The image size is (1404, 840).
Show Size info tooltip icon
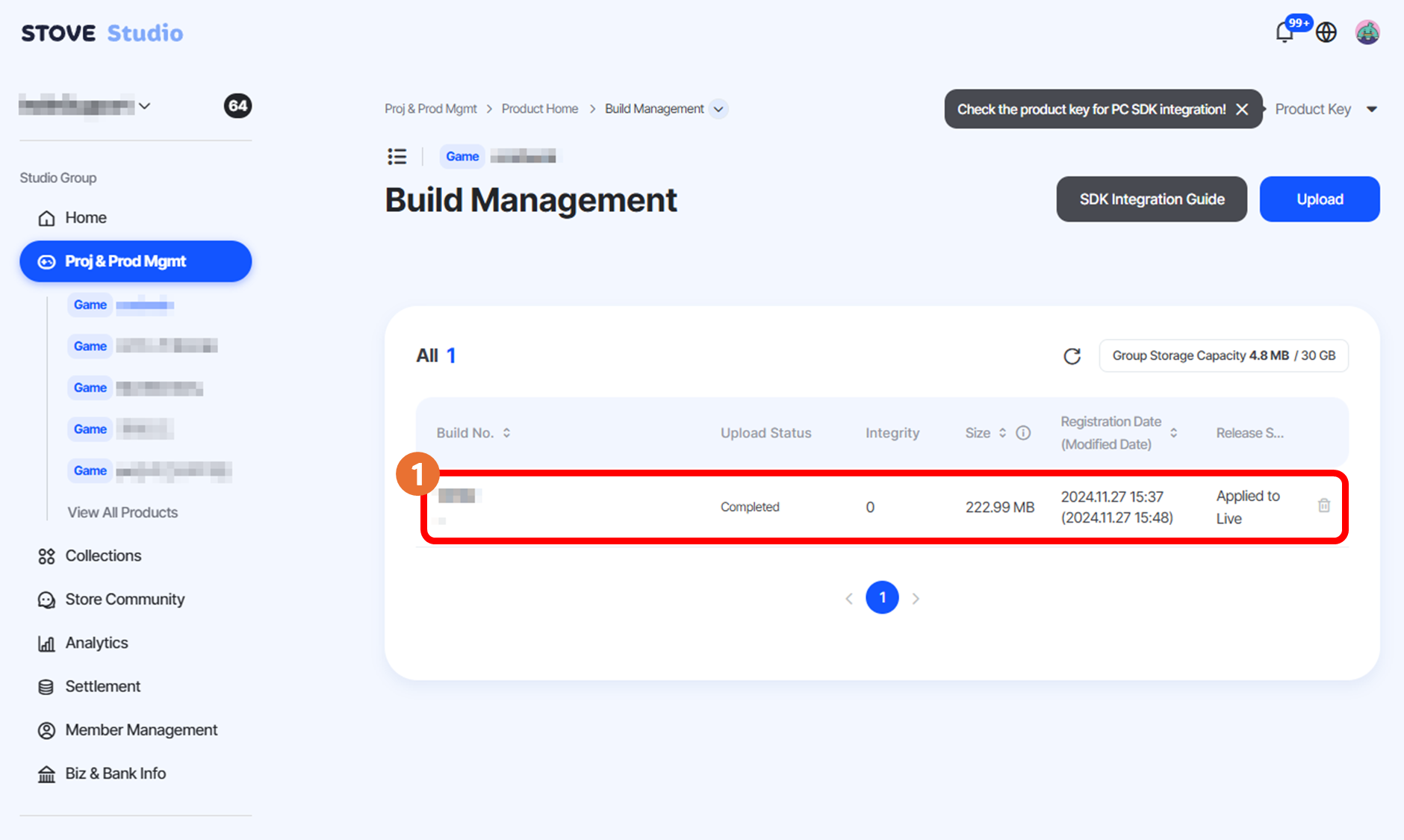(1023, 433)
